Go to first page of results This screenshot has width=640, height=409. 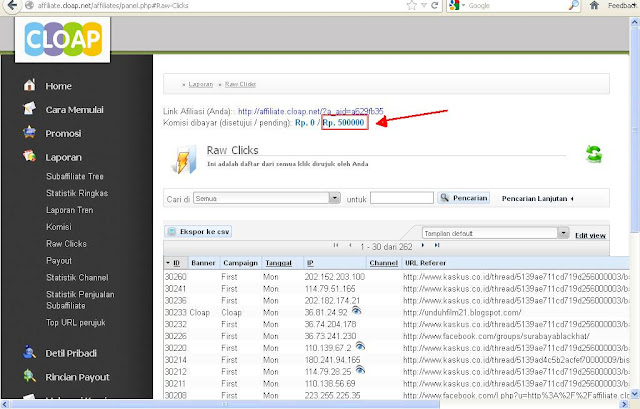(x=336, y=245)
